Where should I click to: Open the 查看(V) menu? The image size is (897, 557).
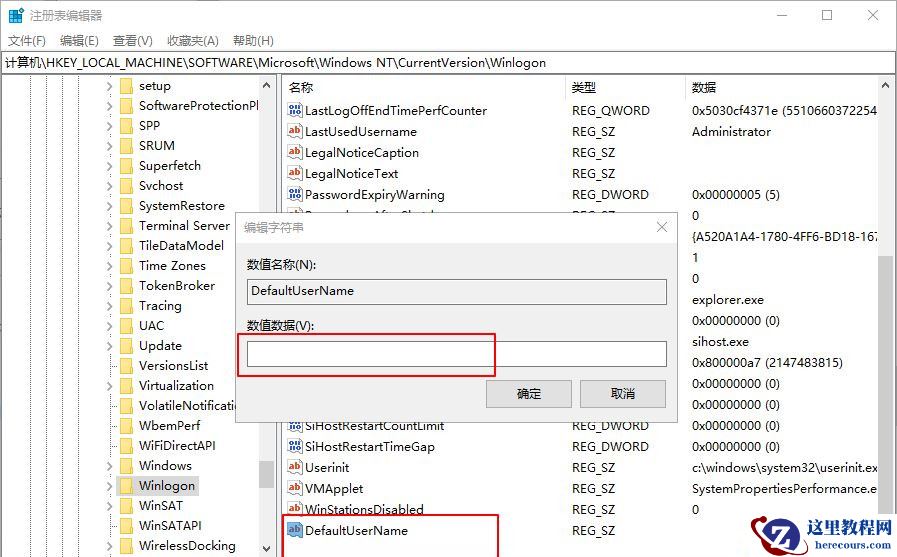coord(132,41)
